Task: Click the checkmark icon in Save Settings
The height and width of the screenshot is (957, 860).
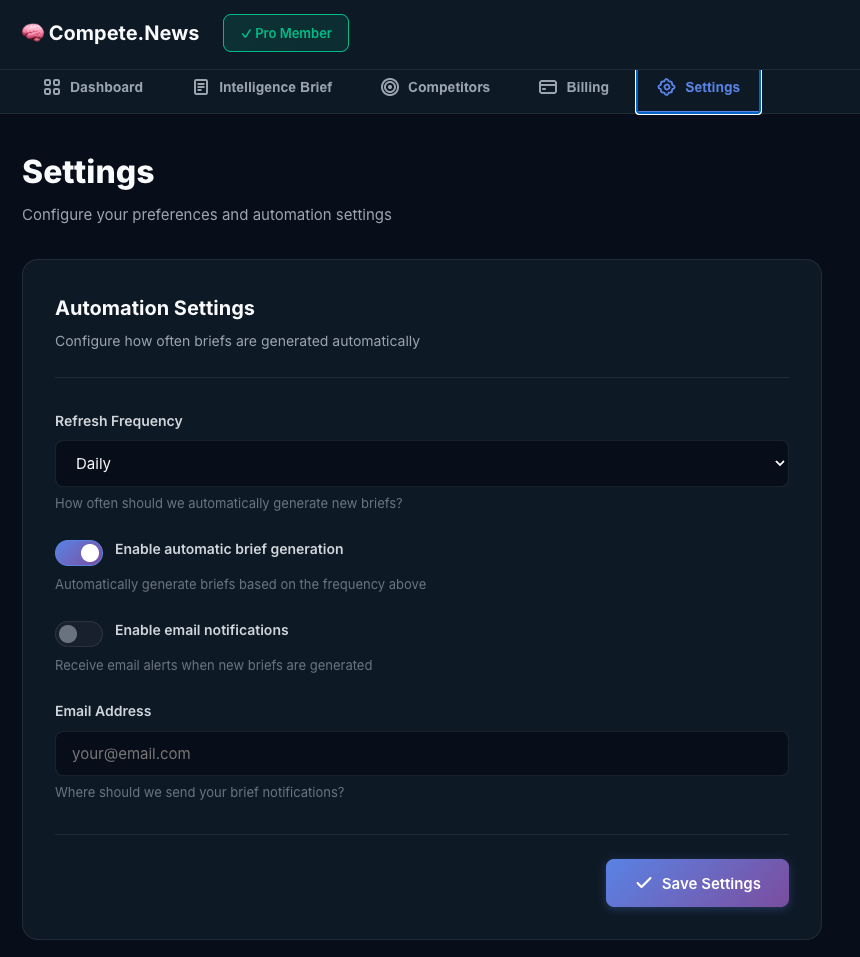Action: (644, 883)
